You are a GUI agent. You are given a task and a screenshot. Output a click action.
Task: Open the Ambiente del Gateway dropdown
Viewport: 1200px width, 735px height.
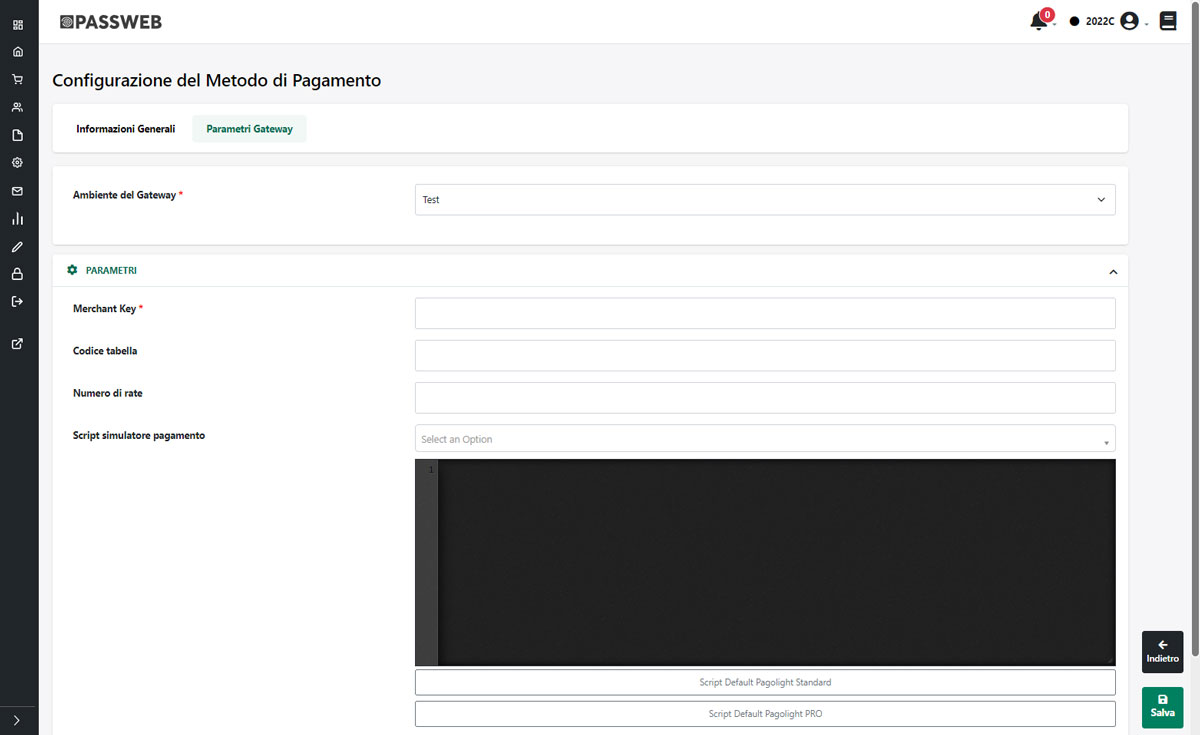pos(764,200)
